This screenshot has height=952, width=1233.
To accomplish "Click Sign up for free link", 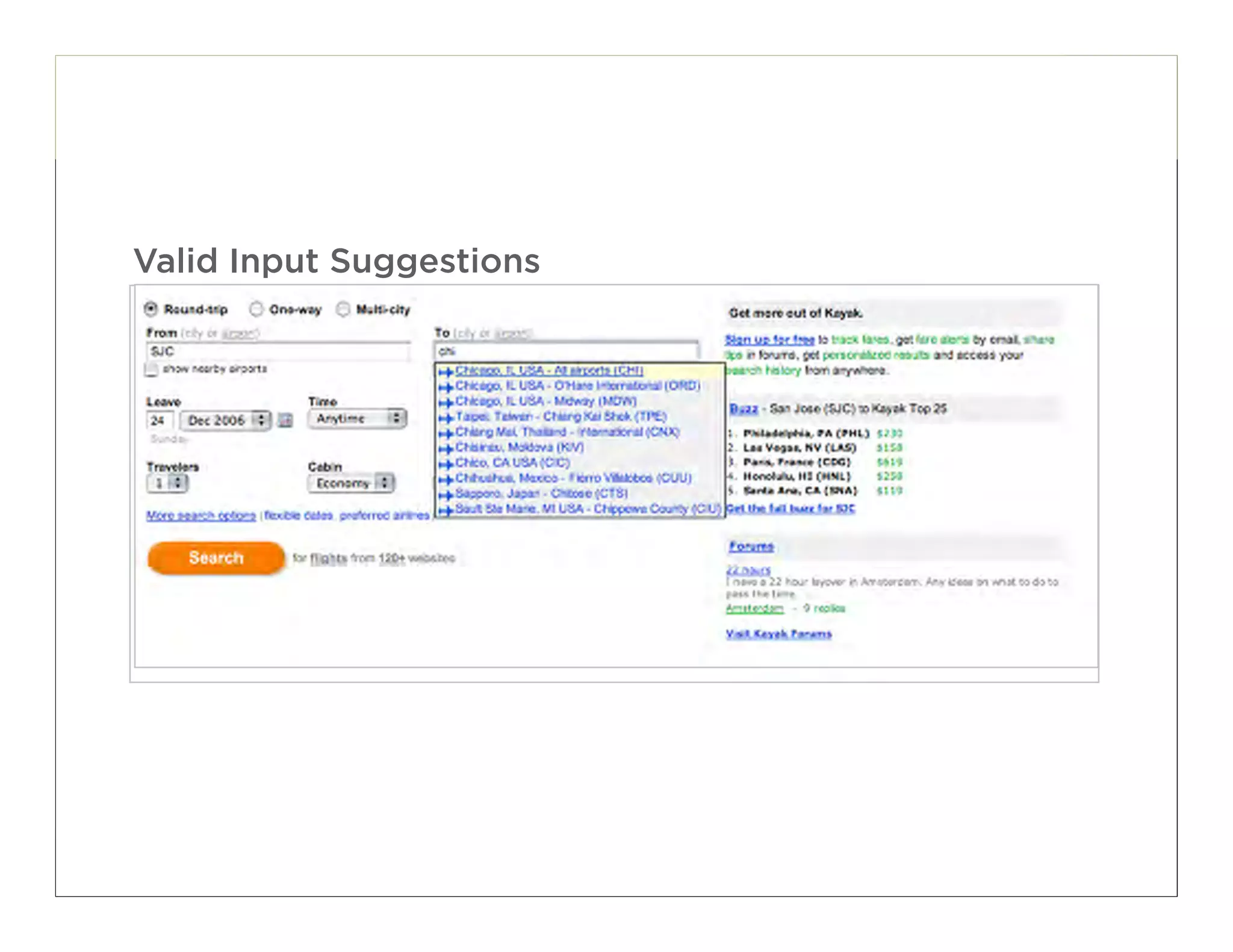I will [769, 339].
